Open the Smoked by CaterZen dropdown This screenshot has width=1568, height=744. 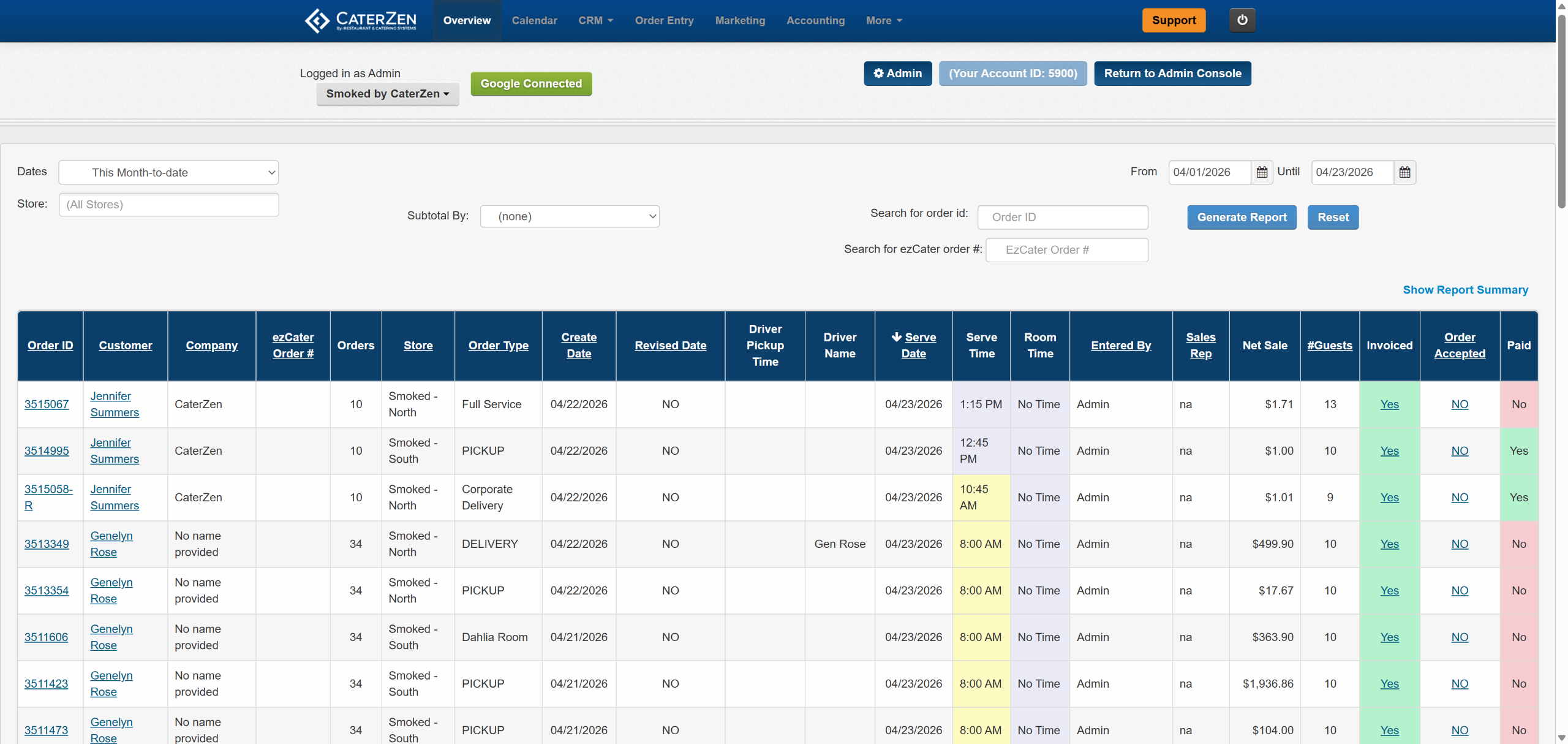point(388,94)
